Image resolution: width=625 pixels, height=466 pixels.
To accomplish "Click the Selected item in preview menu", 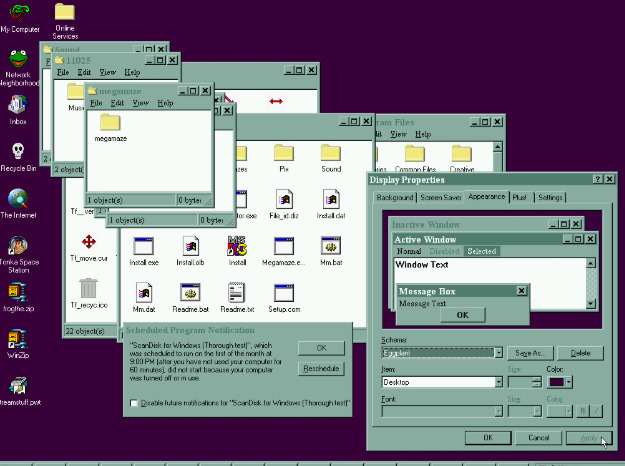I will point(482,251).
